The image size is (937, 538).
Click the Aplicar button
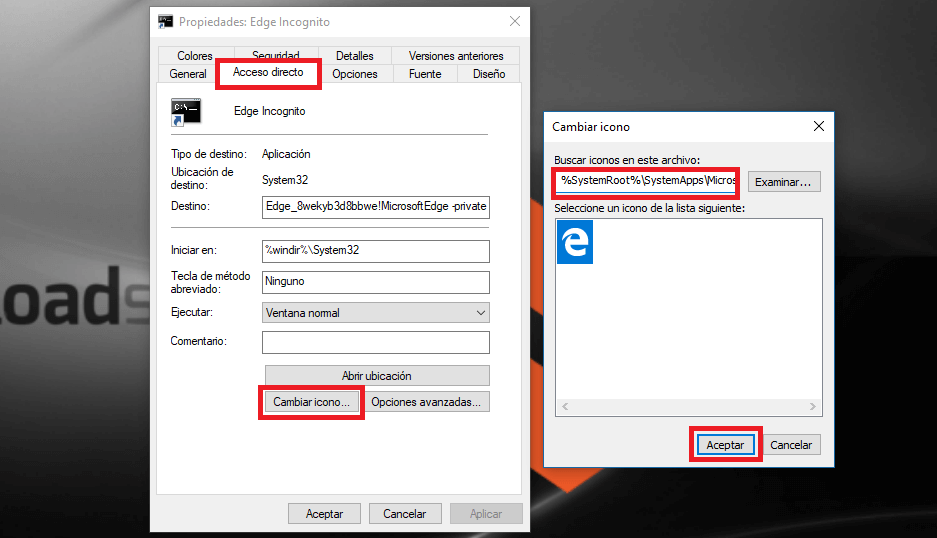pyautogui.click(x=486, y=513)
